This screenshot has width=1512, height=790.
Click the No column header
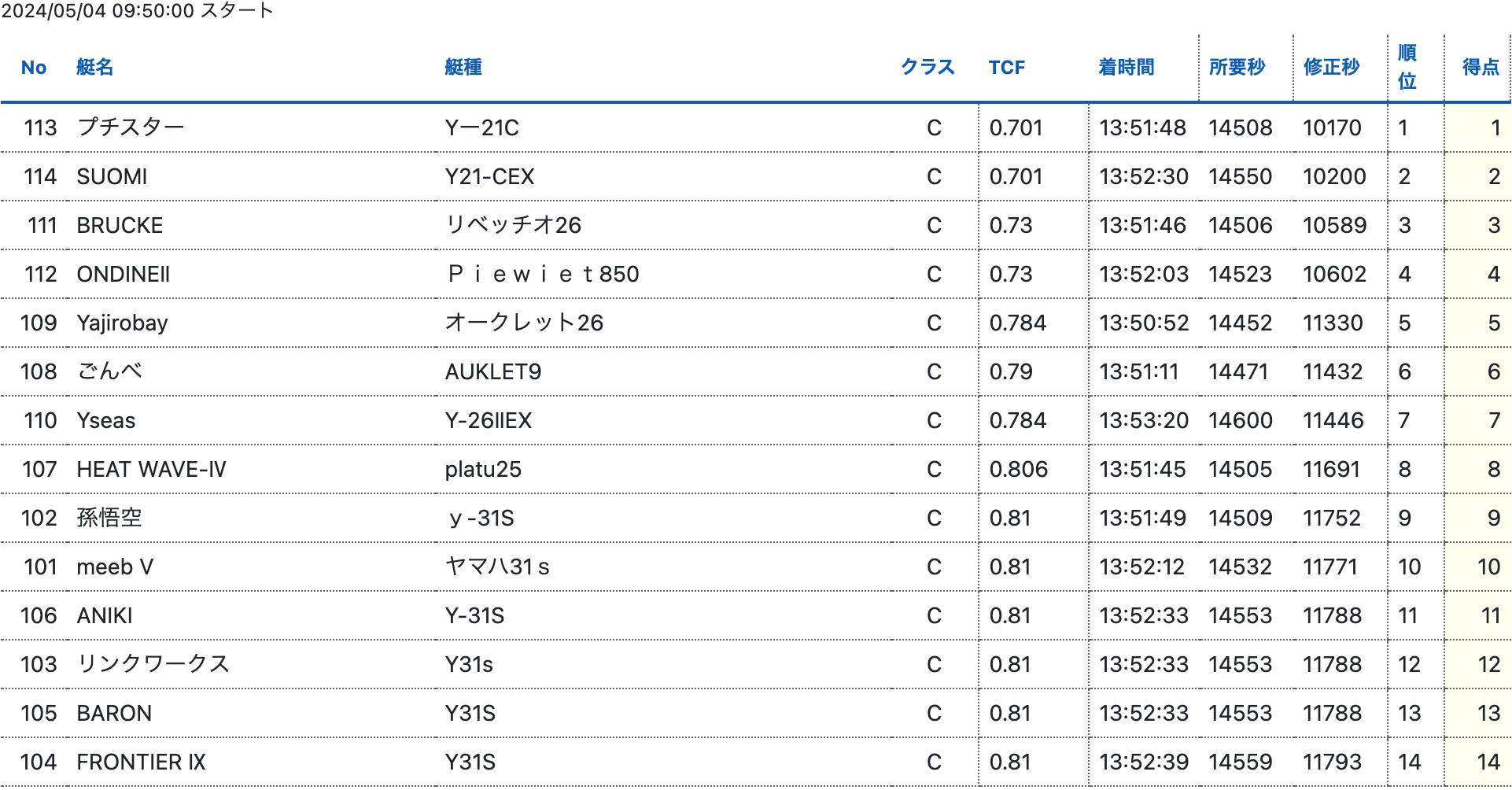(34, 68)
